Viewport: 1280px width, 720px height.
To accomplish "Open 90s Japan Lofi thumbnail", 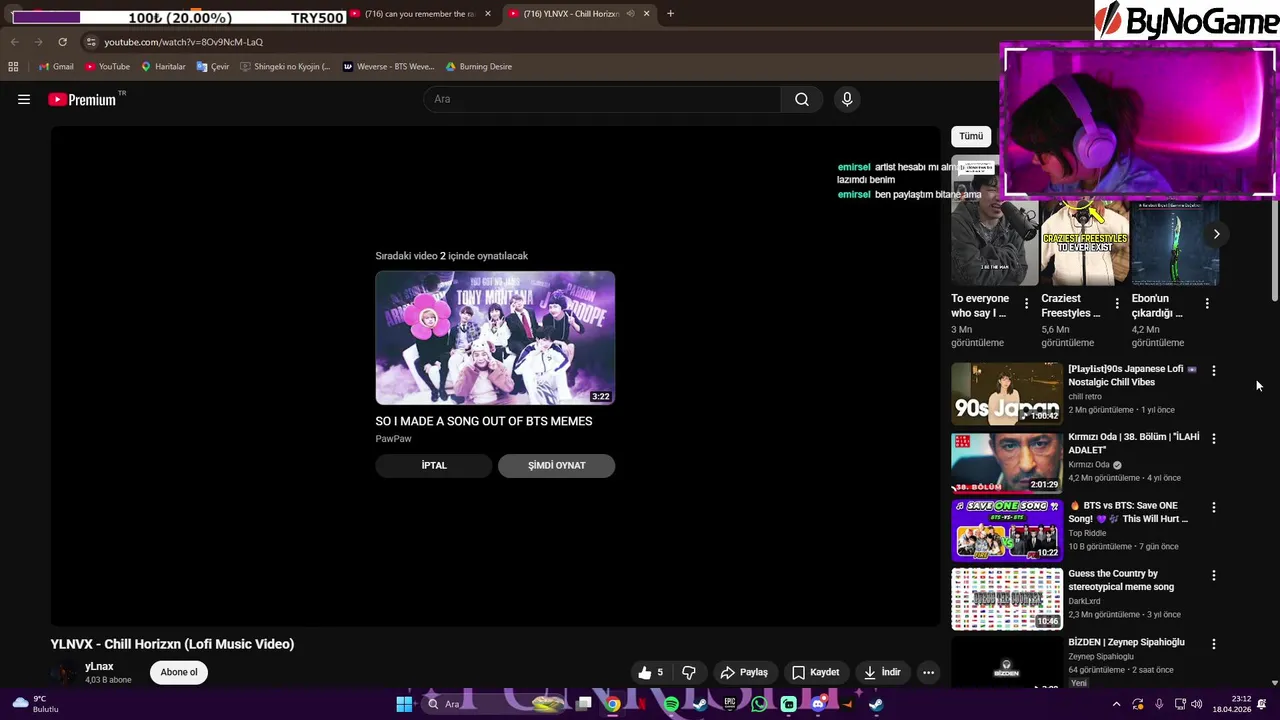I will point(1007,393).
